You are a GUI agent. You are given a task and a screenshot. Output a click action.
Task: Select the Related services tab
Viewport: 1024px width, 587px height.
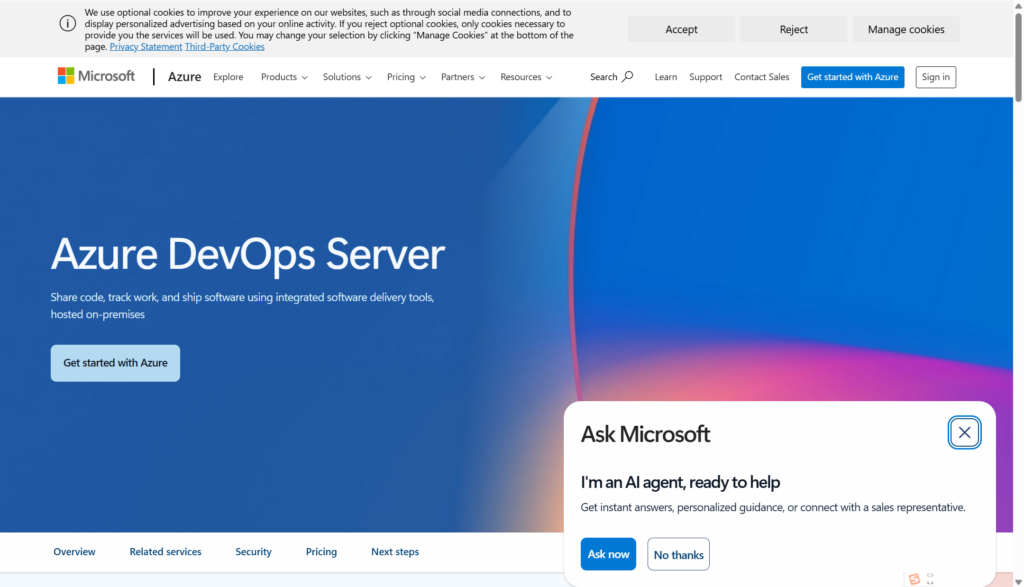coord(165,552)
